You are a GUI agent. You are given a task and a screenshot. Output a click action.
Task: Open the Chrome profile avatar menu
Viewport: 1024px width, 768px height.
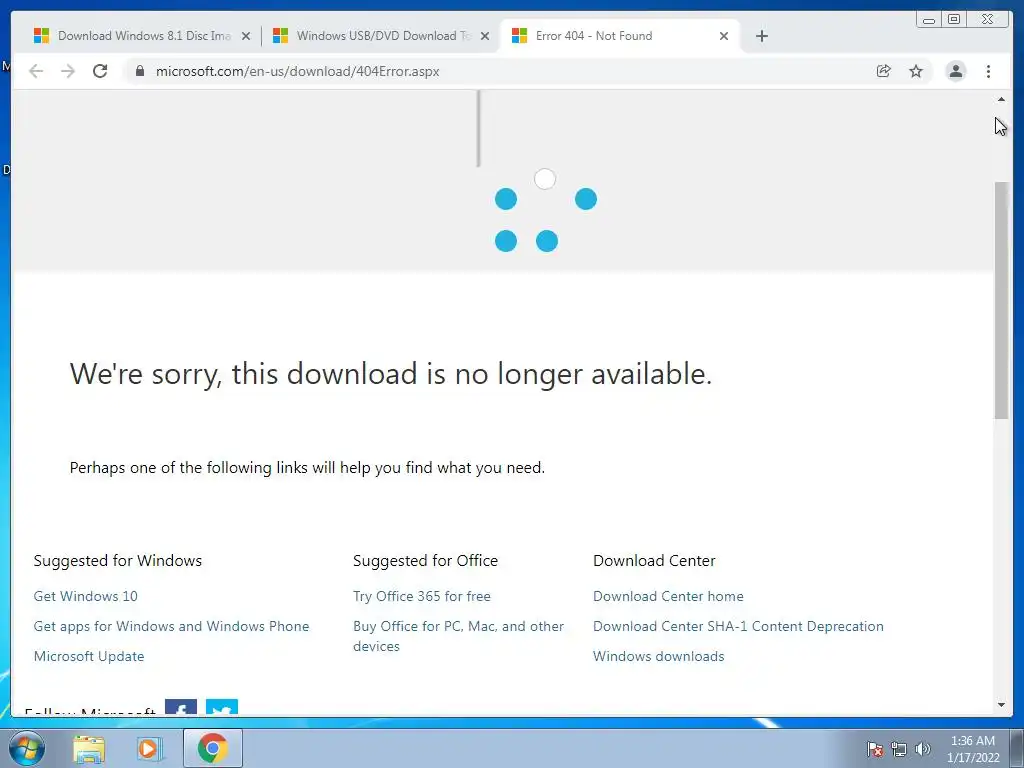[x=955, y=71]
